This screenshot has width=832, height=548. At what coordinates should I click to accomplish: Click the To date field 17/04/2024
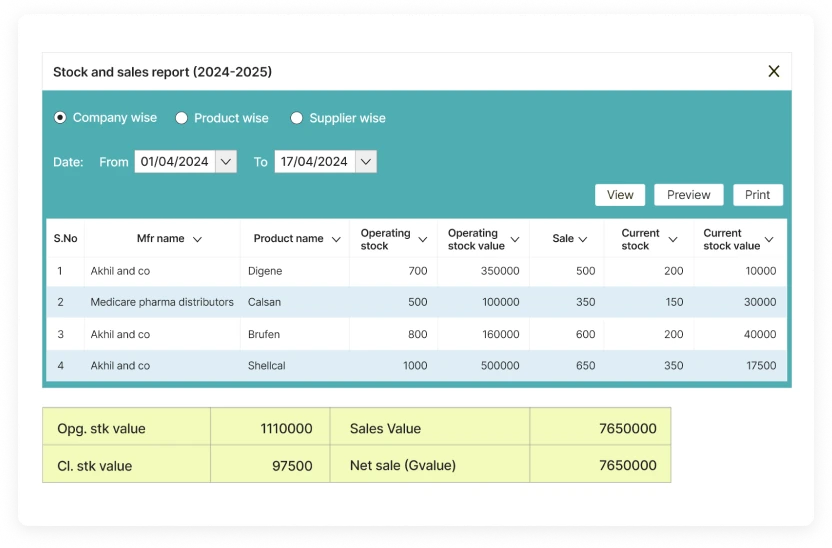314,162
